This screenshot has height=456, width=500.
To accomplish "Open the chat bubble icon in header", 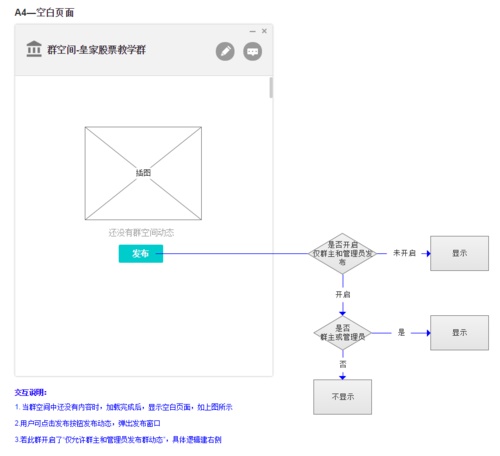I will point(252,52).
